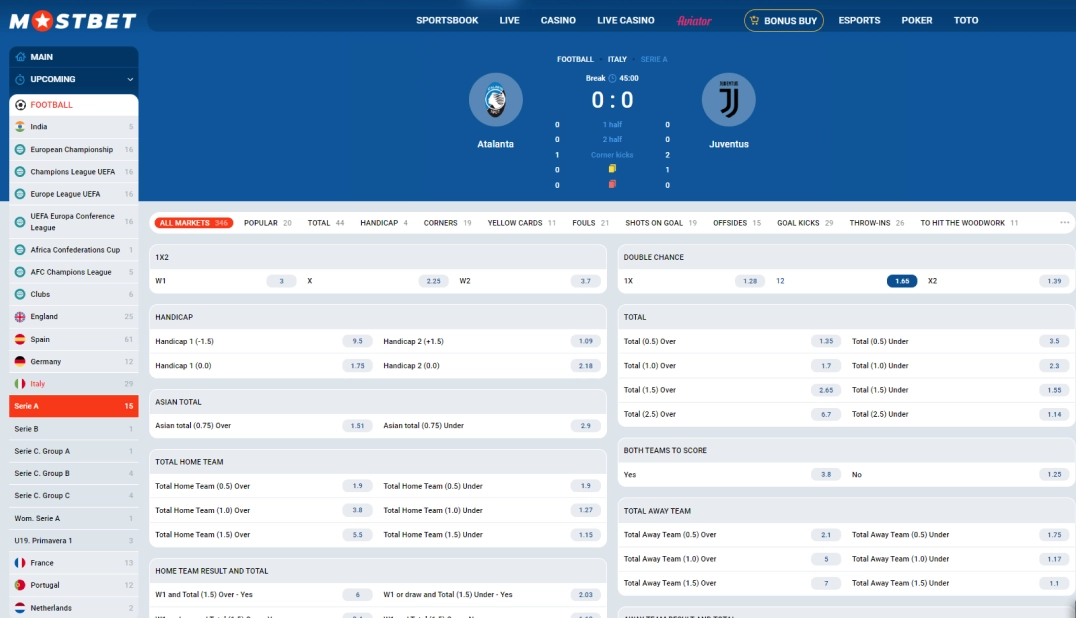The width and height of the screenshot is (1076, 618).
Task: Switch to the Corners tab
Action: pyautogui.click(x=447, y=223)
